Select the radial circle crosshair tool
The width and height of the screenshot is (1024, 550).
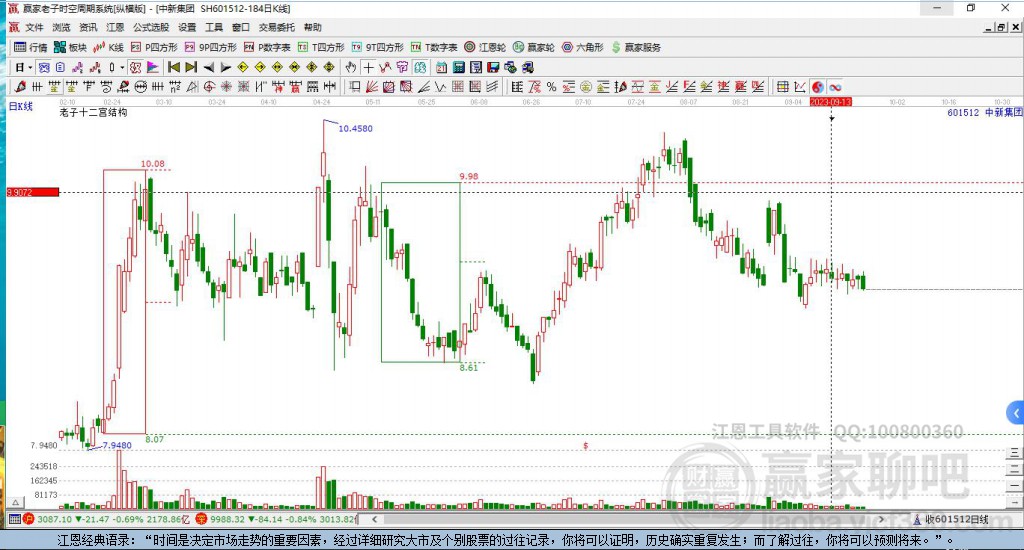[x=209, y=86]
